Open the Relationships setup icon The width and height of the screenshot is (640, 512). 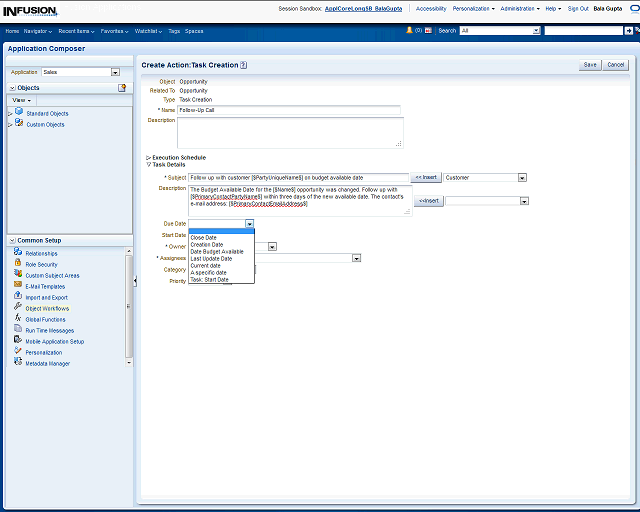[x=18, y=253]
